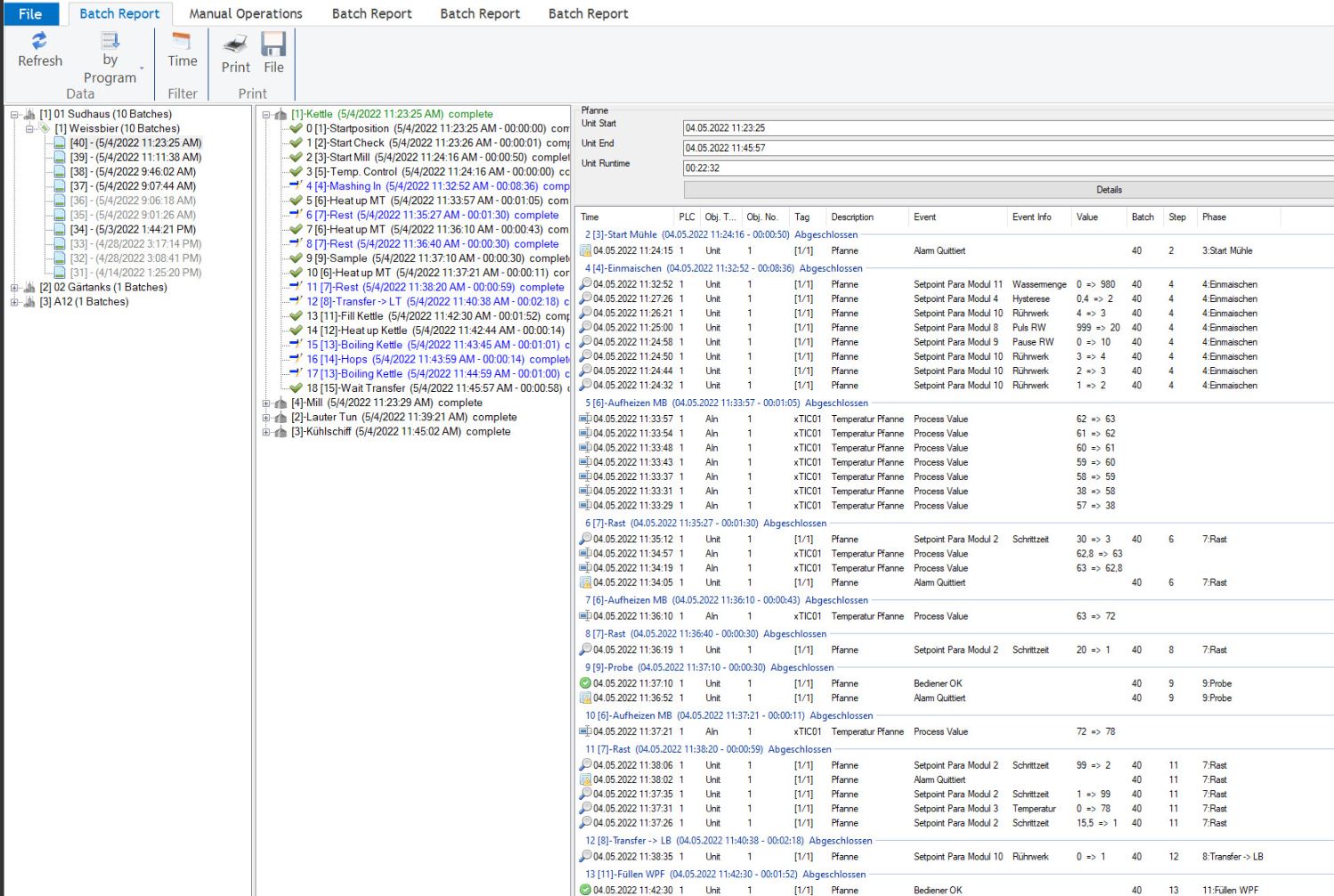Click alarm icon for 11:24:15 Alarm Quittiert row
The width and height of the screenshot is (1334, 896).
coord(585,251)
